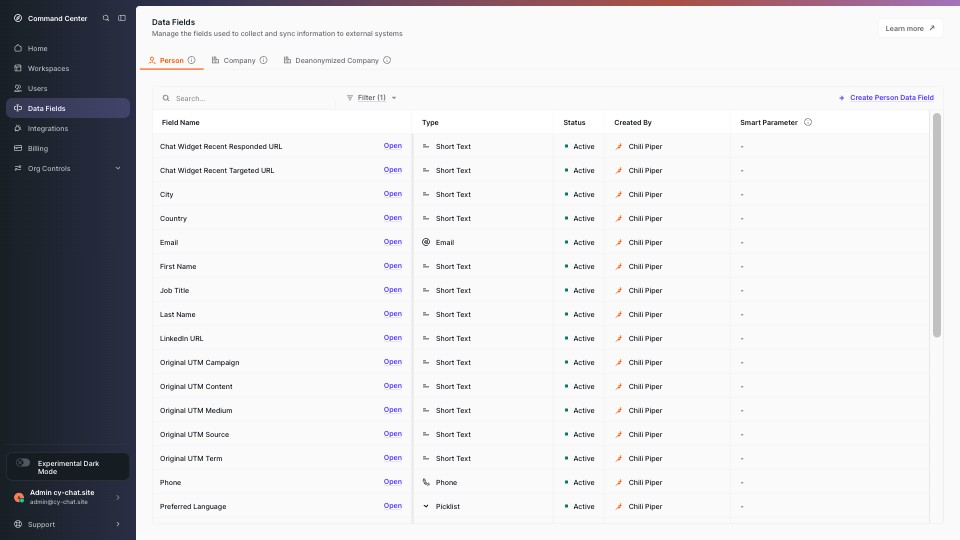This screenshot has width=960, height=540.
Task: Open the Email field
Action: (392, 242)
